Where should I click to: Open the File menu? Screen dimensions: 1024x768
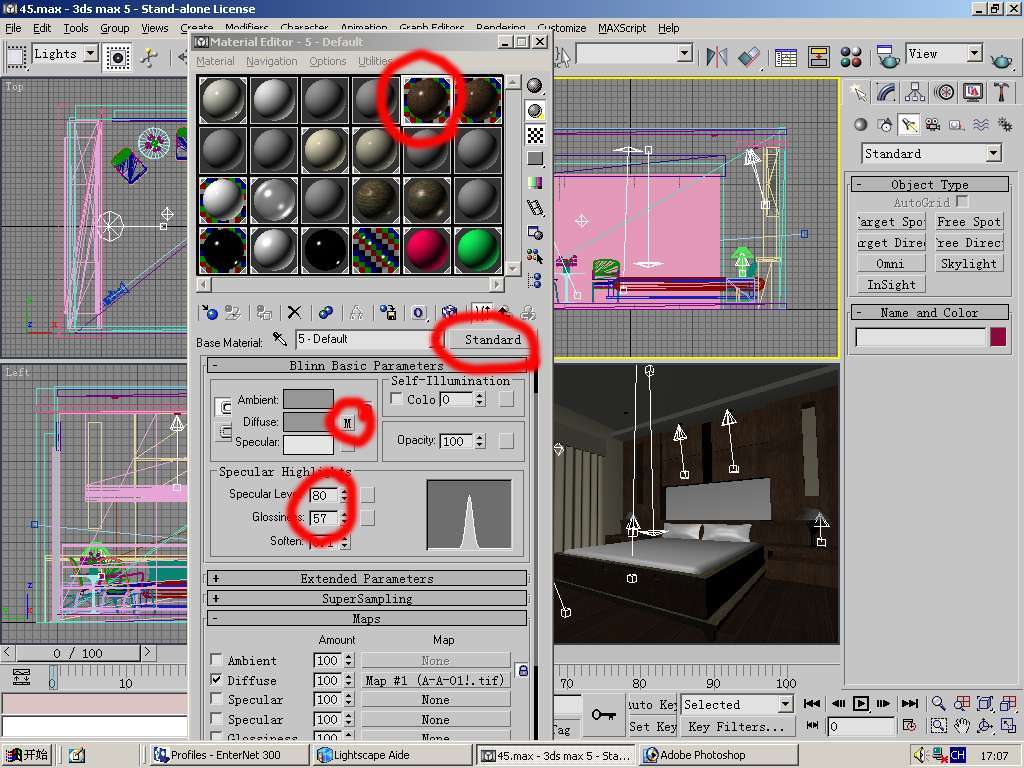tap(13, 28)
